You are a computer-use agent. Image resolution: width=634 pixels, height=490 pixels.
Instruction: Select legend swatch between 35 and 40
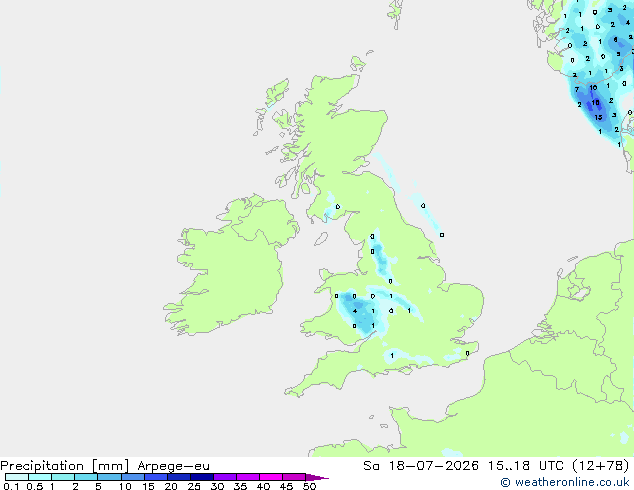point(247,477)
